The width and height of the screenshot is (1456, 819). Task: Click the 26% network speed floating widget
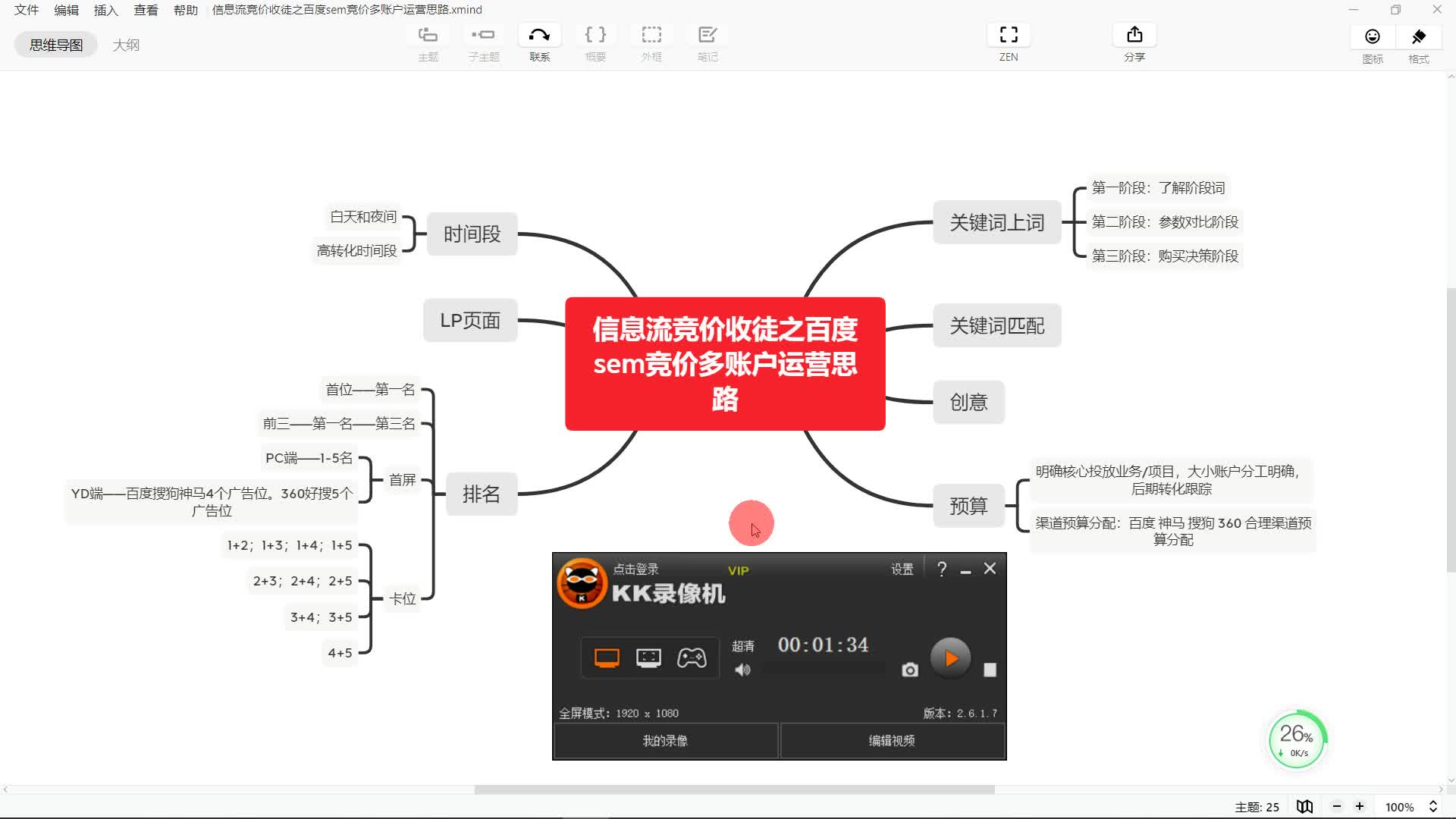pos(1298,739)
